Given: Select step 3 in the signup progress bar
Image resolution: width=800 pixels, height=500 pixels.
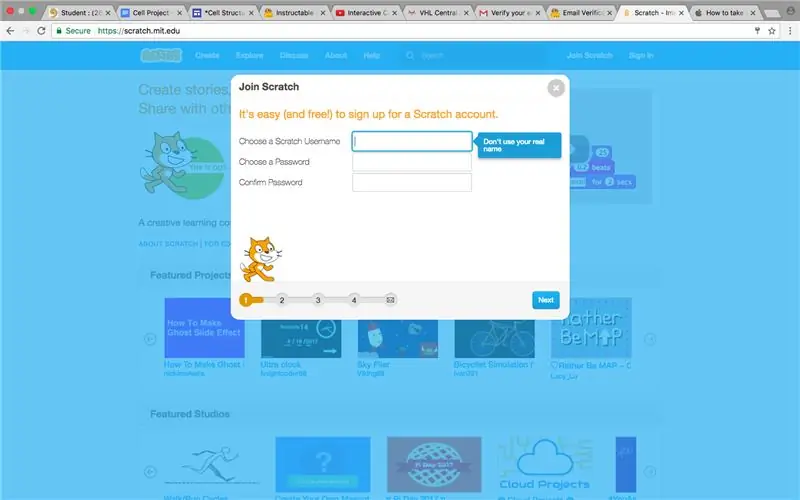Looking at the screenshot, I should [x=318, y=300].
